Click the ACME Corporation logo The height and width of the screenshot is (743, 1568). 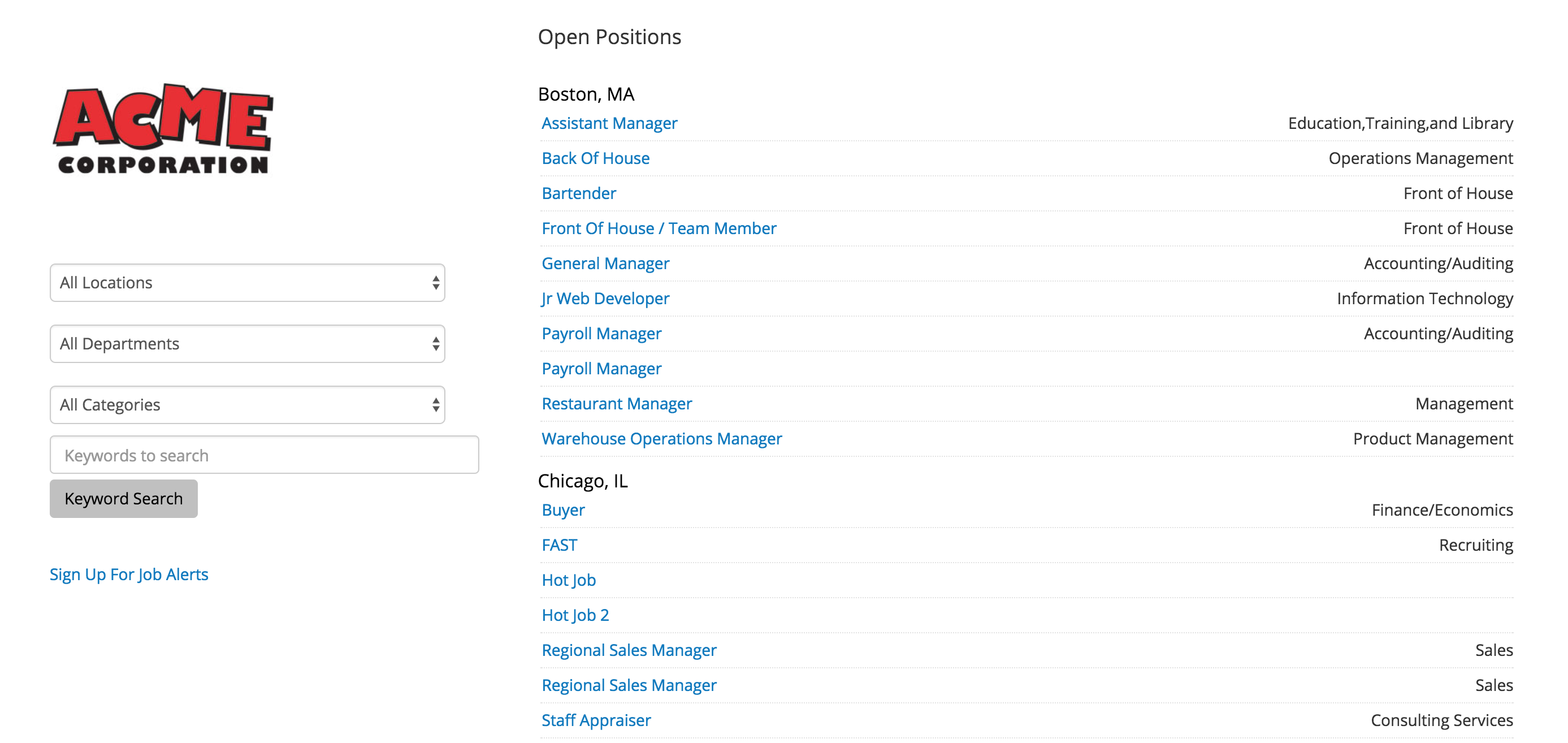[163, 129]
